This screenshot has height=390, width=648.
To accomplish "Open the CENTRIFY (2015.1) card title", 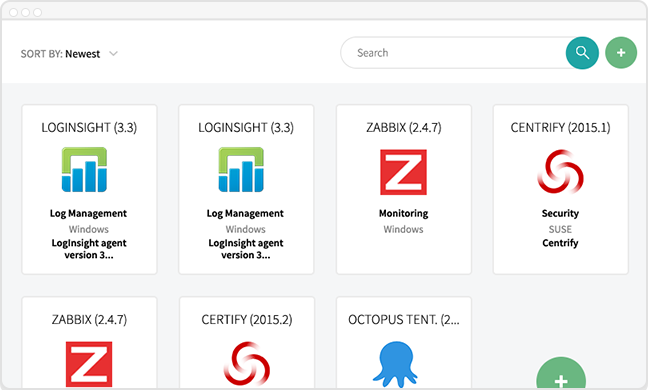I will point(560,128).
